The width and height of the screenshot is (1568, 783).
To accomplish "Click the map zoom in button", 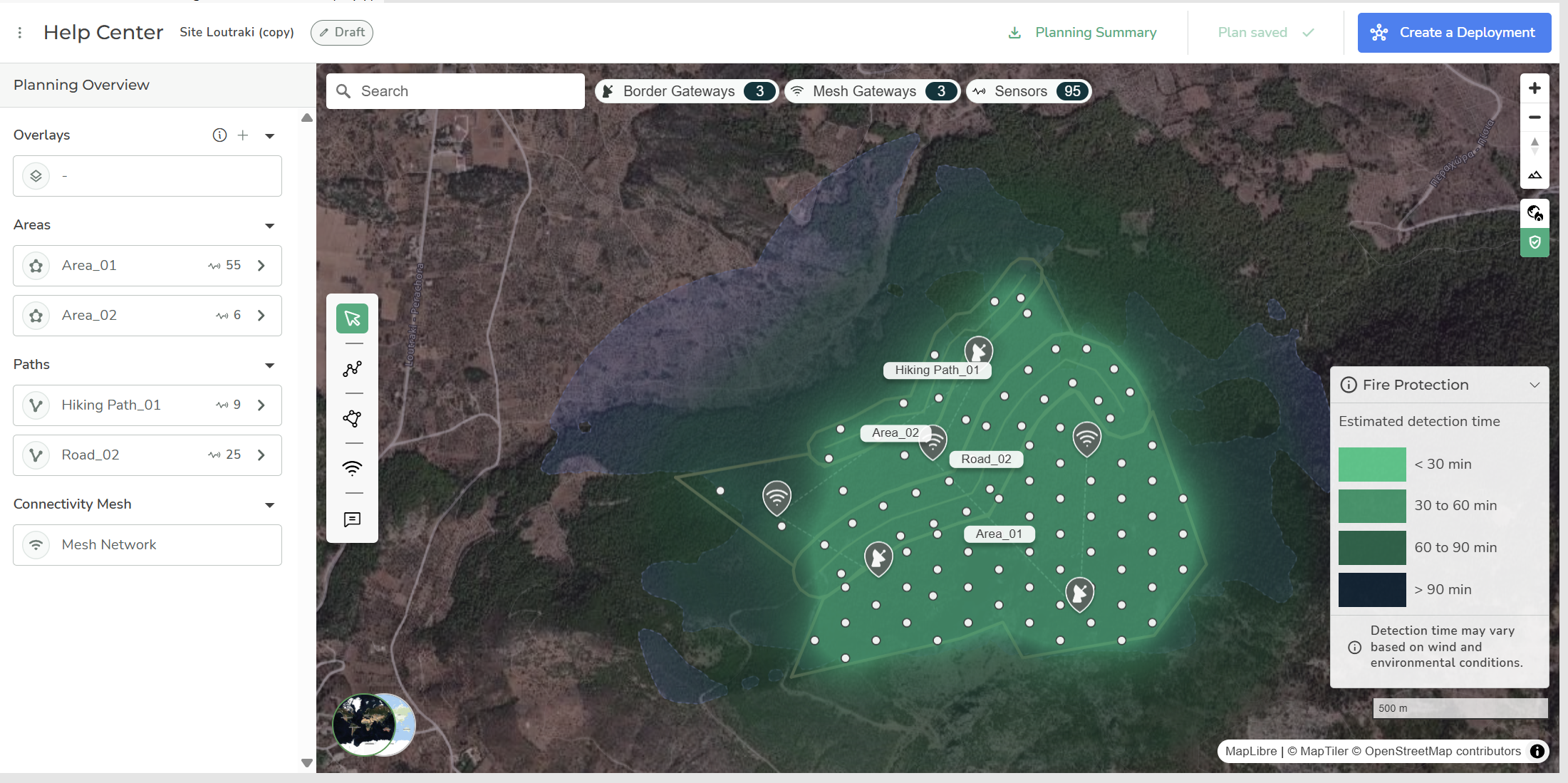I will (x=1535, y=88).
